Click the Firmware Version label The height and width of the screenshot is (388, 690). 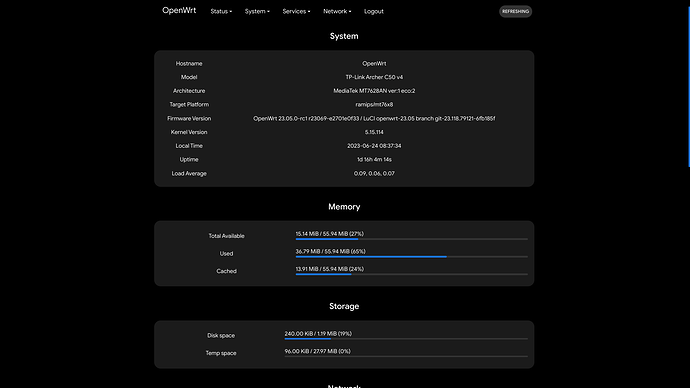tap(189, 118)
